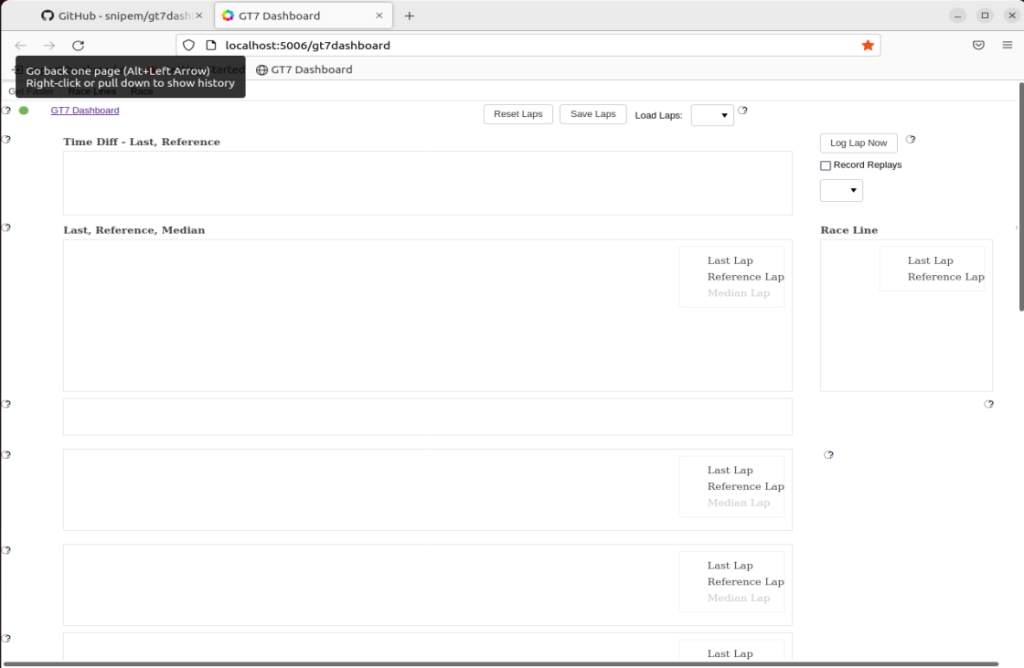Open a new tab with the plus icon

click(x=409, y=16)
